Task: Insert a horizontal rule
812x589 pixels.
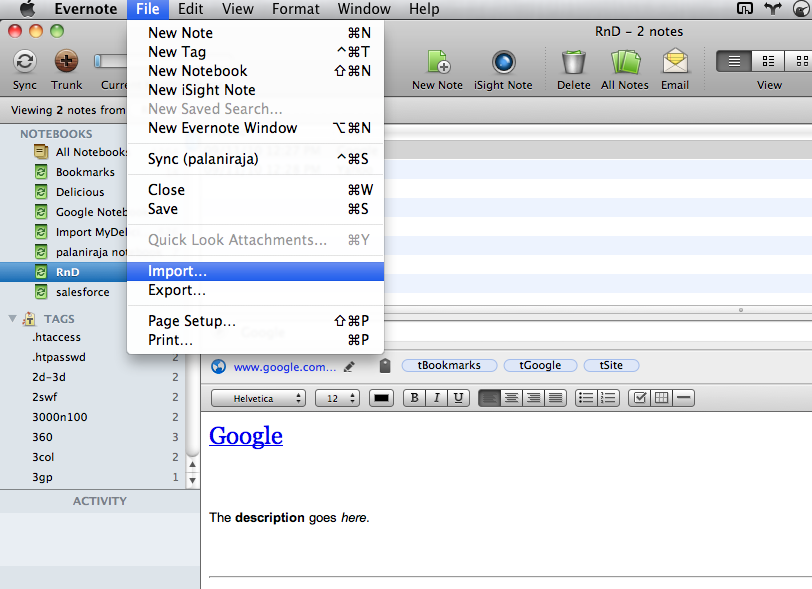Action: click(x=684, y=398)
